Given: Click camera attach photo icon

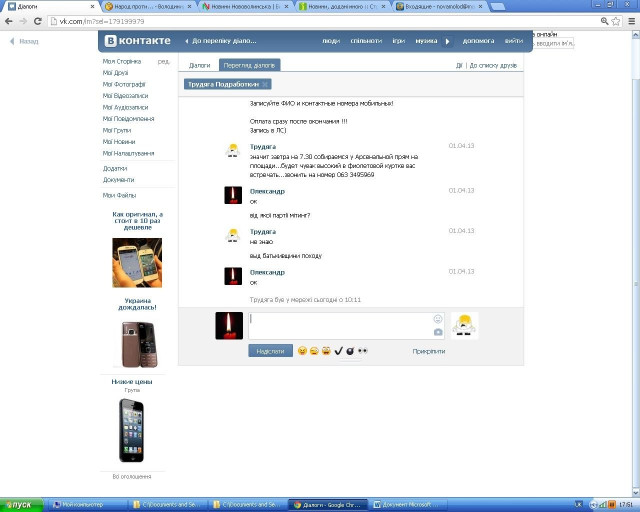Looking at the screenshot, I should click(438, 331).
